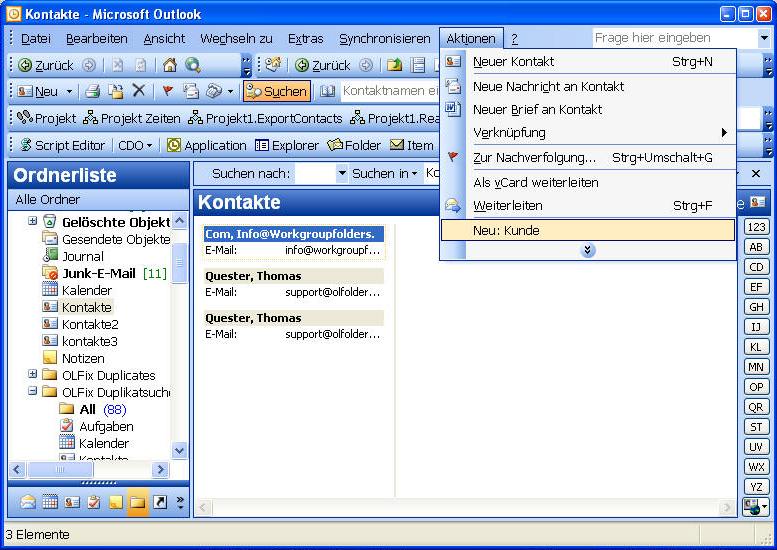Click the Application toolbar button
This screenshot has width=777, height=550.
point(206,145)
